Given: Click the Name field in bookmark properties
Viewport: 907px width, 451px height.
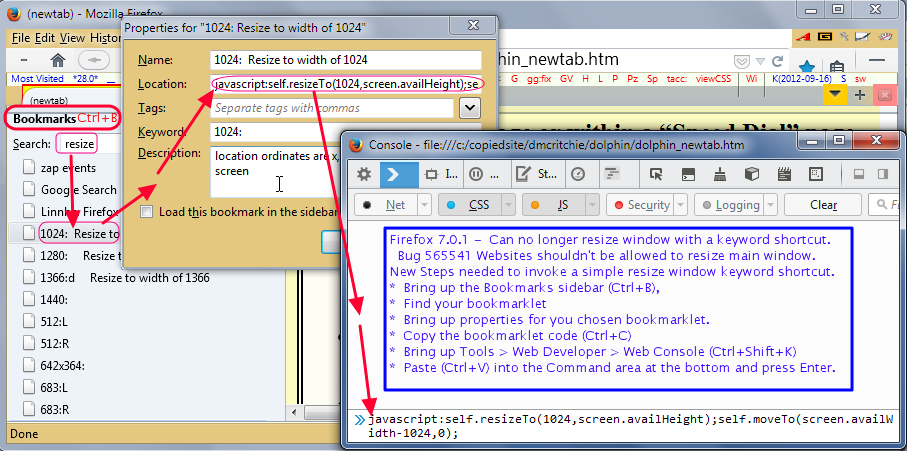Looking at the screenshot, I should point(346,60).
